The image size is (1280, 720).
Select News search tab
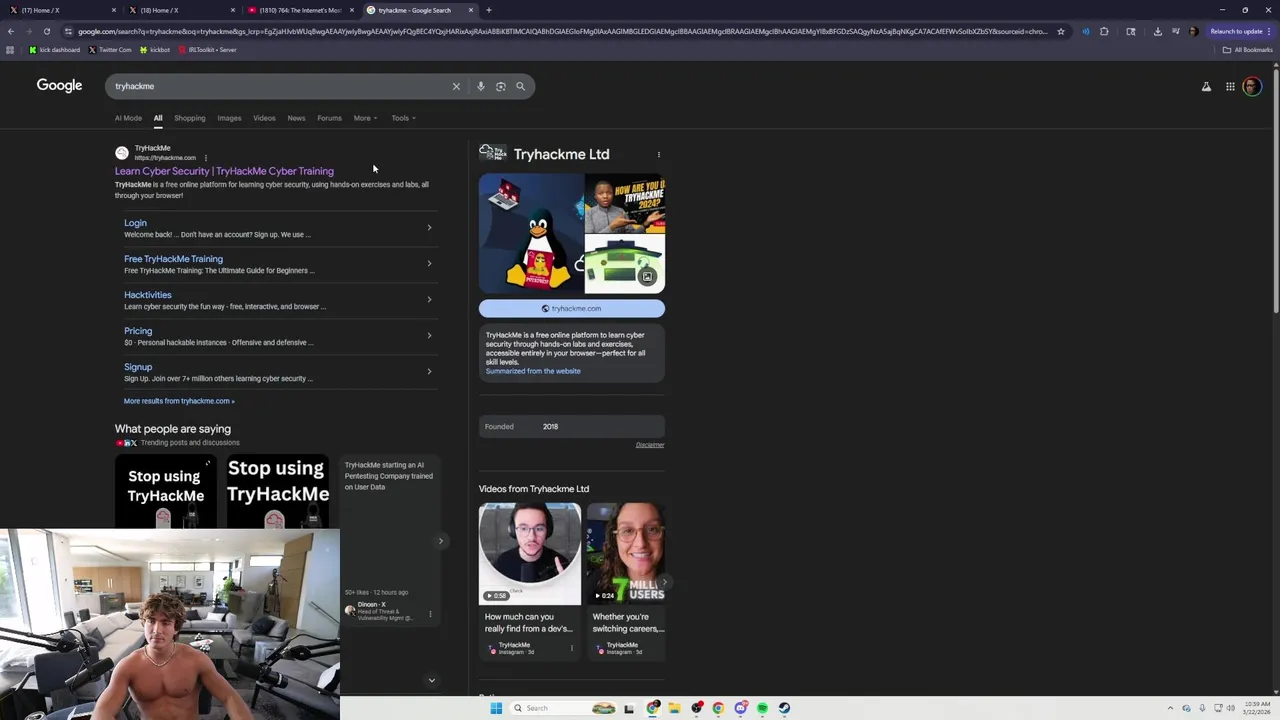[x=296, y=118]
